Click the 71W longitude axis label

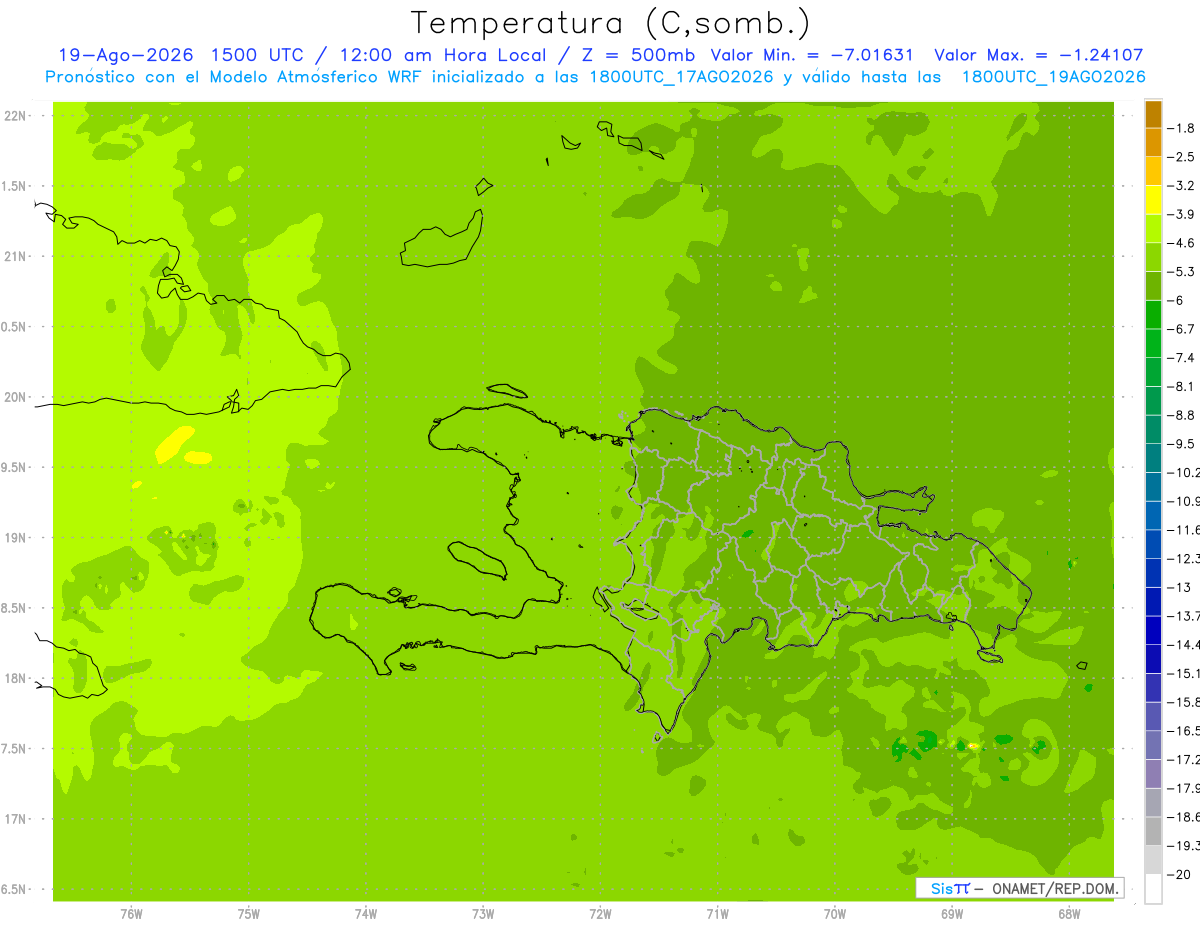pyautogui.click(x=717, y=914)
